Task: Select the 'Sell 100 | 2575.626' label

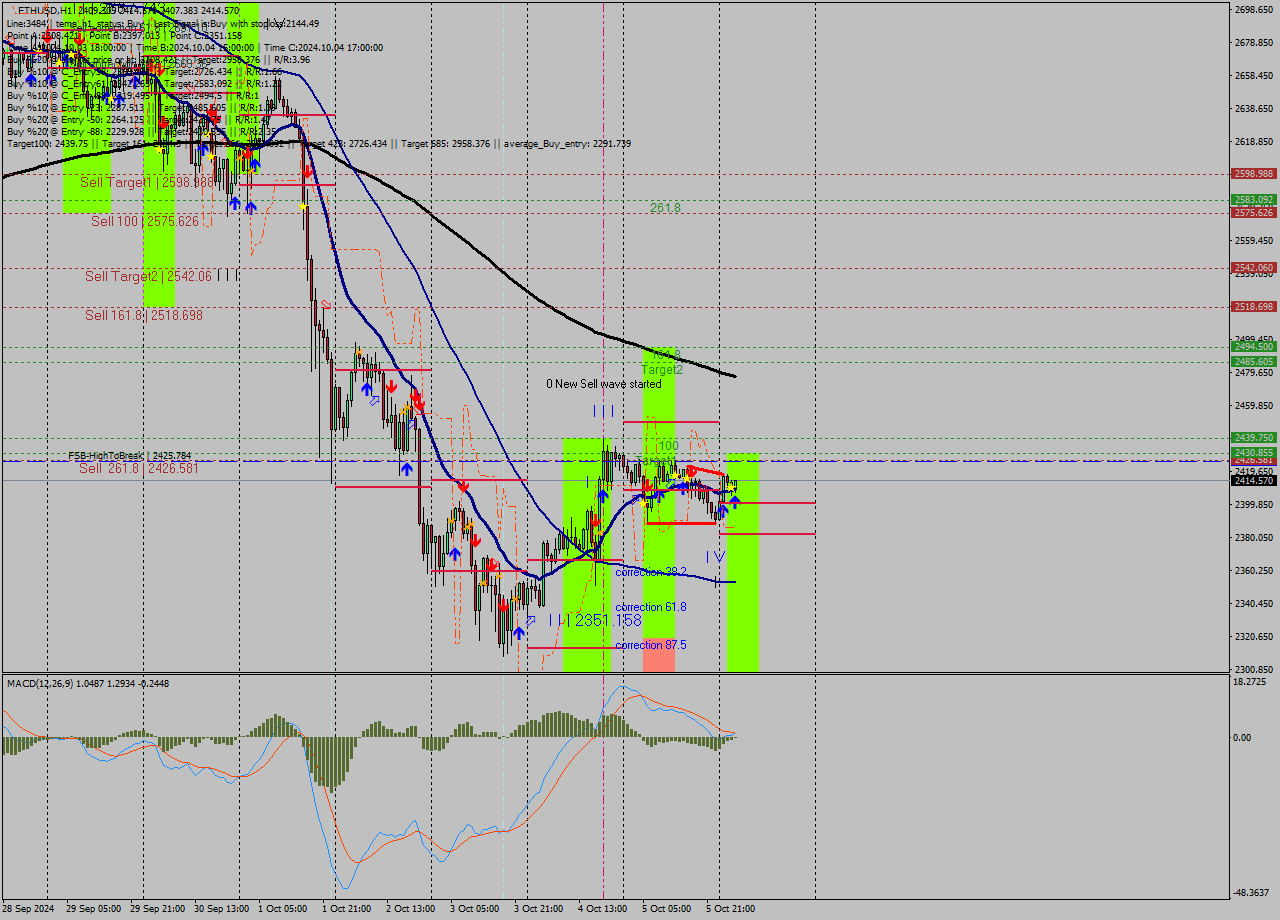Action: pyautogui.click(x=145, y=221)
